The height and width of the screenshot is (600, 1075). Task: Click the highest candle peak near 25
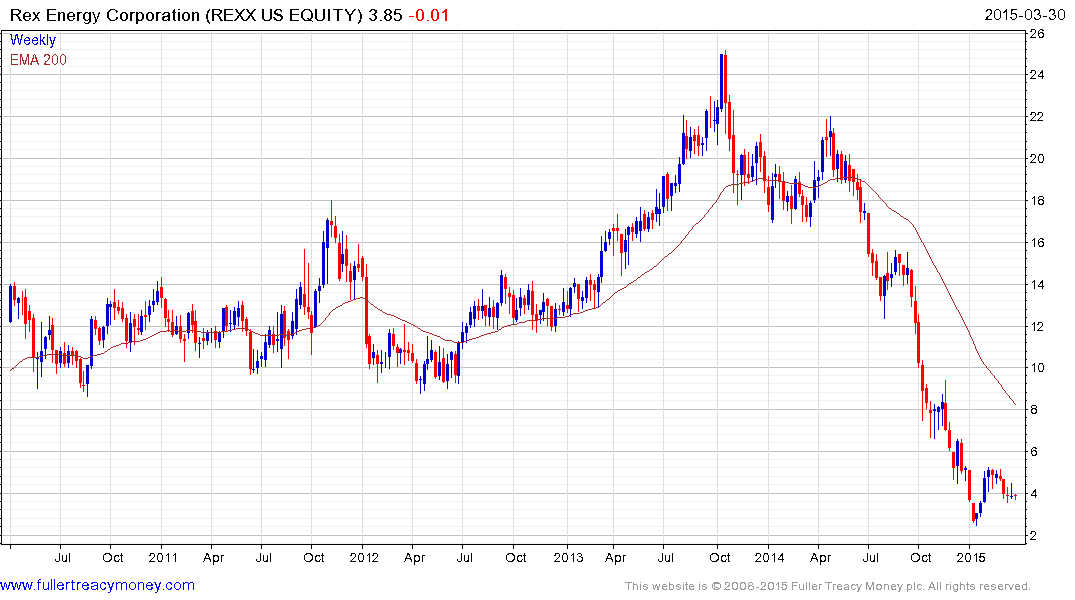[722, 55]
